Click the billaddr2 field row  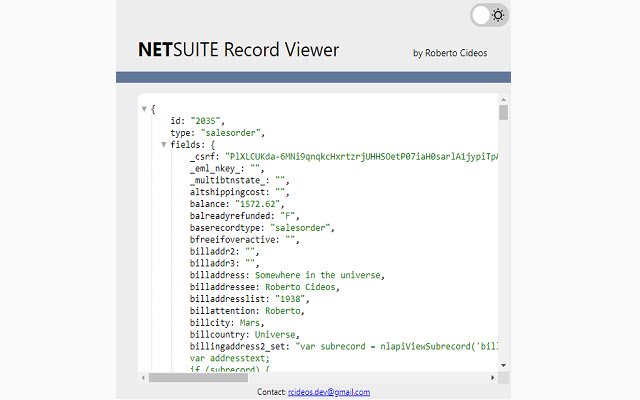click(224, 251)
